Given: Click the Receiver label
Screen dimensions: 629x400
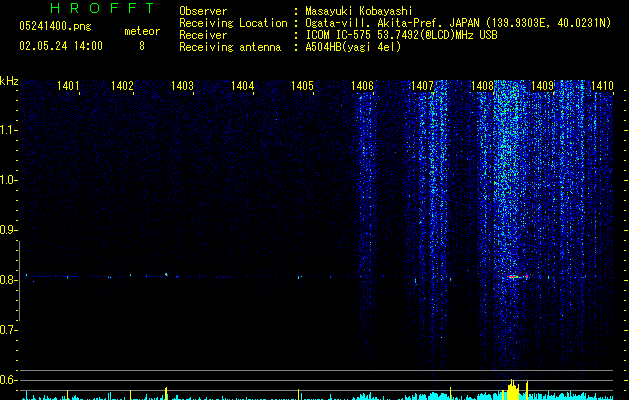Looking at the screenshot, I should 203,35.
